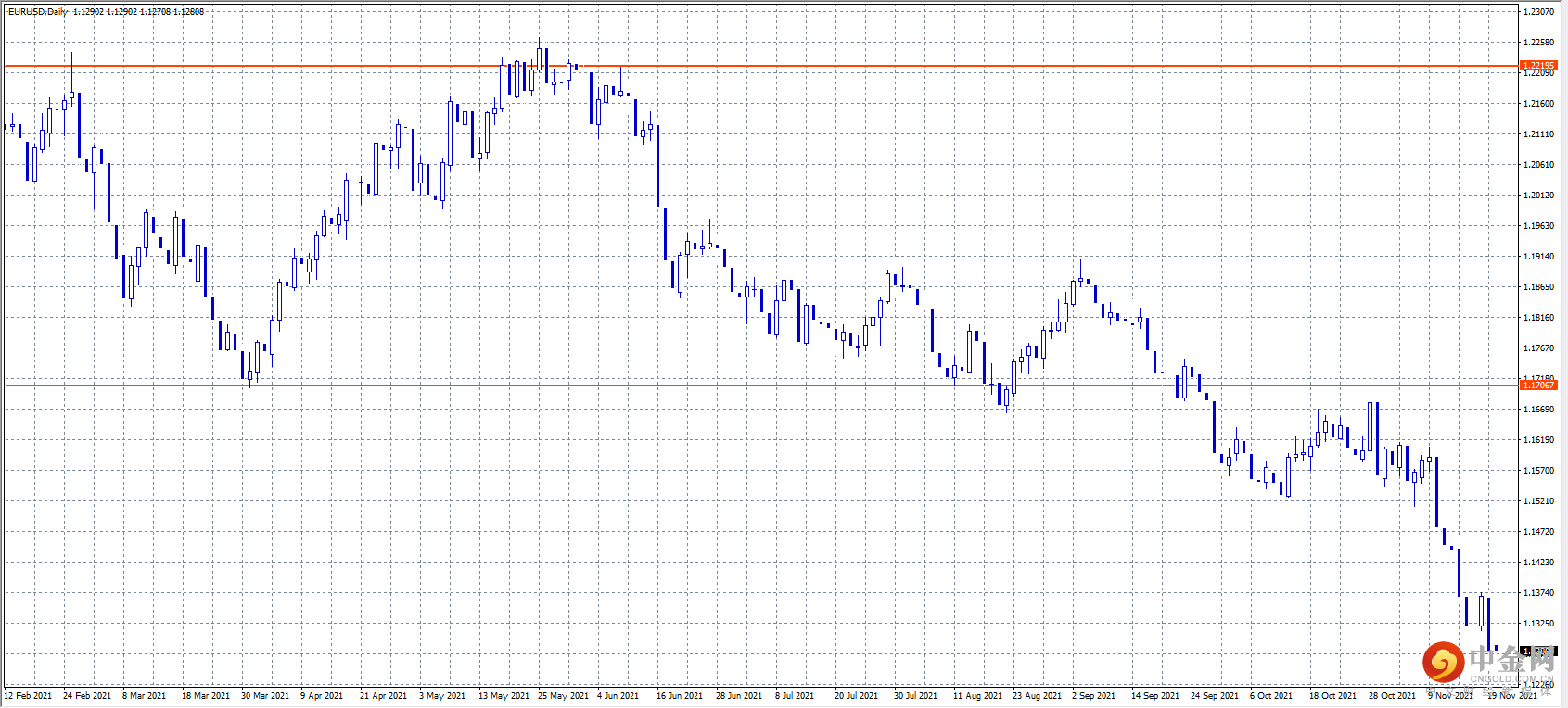
Task: Click the 14 Sep 2021 date label
Action: [1155, 696]
